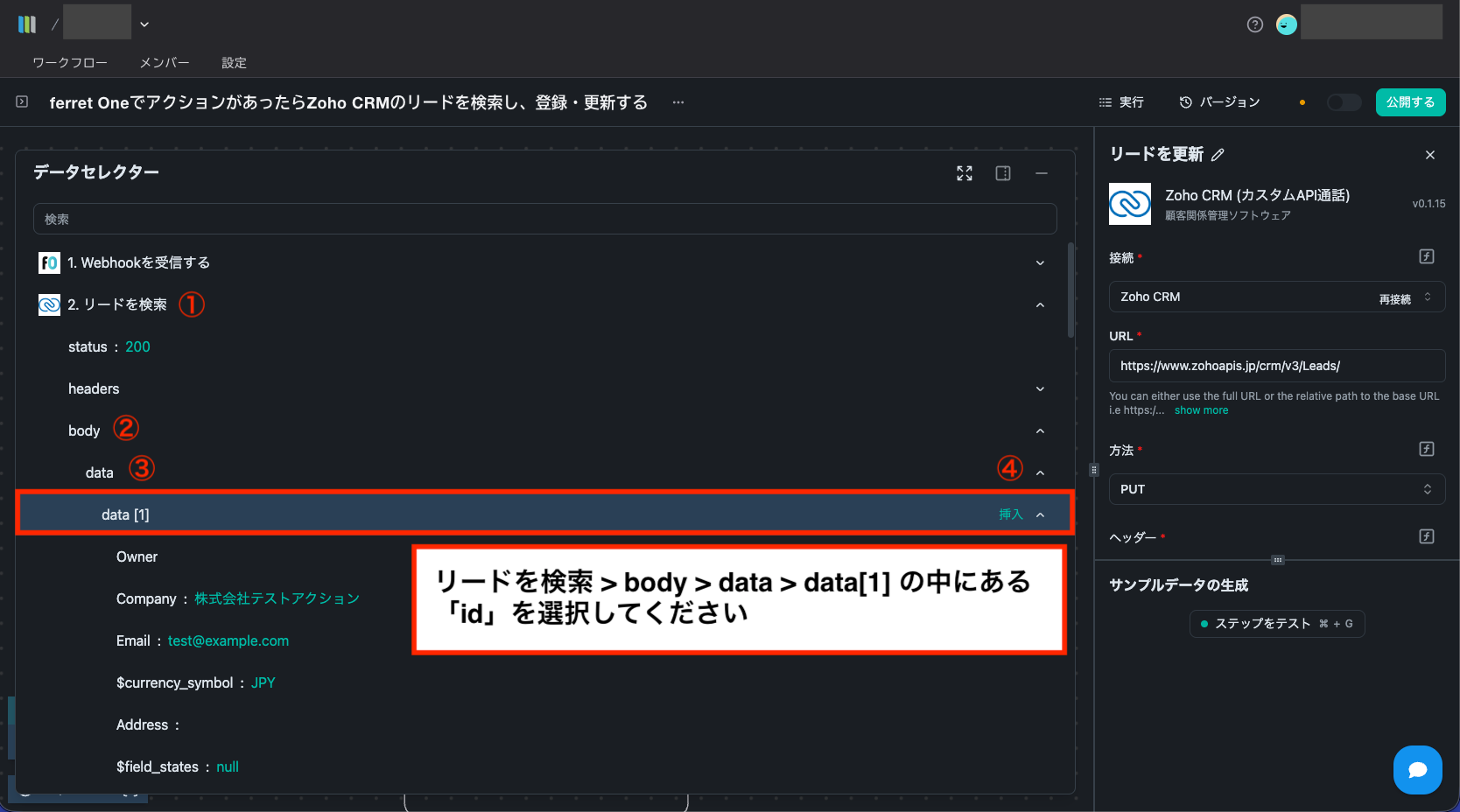Open the user avatar menu
The height and width of the screenshot is (812, 1460).
pos(1287,24)
